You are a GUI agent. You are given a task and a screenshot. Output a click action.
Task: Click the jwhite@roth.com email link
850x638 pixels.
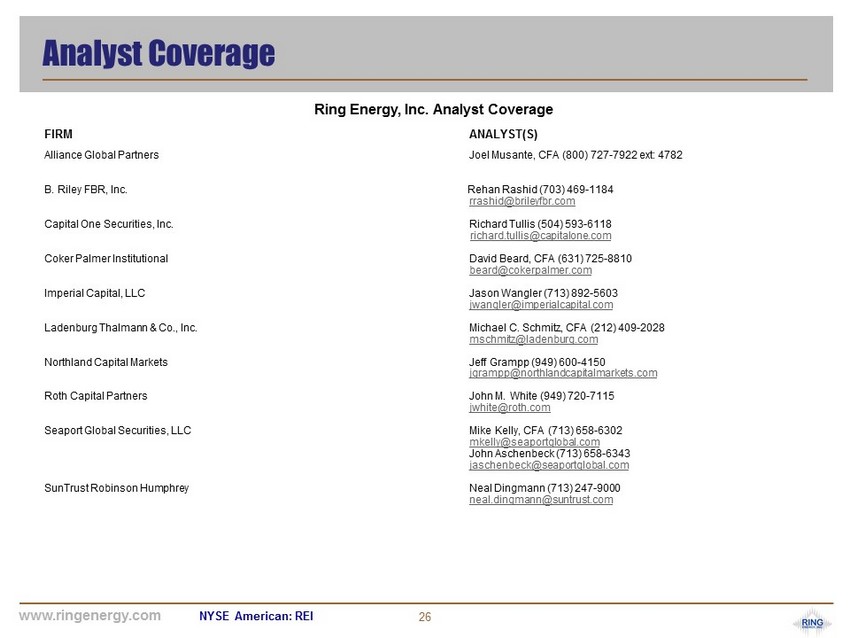point(510,408)
